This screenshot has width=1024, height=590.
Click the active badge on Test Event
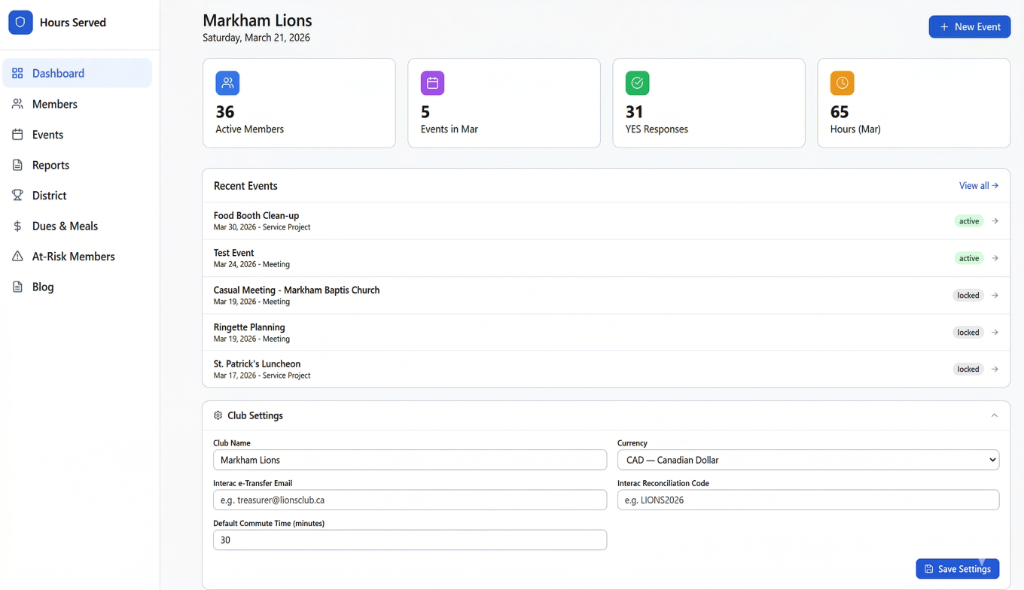pyautogui.click(x=969, y=258)
